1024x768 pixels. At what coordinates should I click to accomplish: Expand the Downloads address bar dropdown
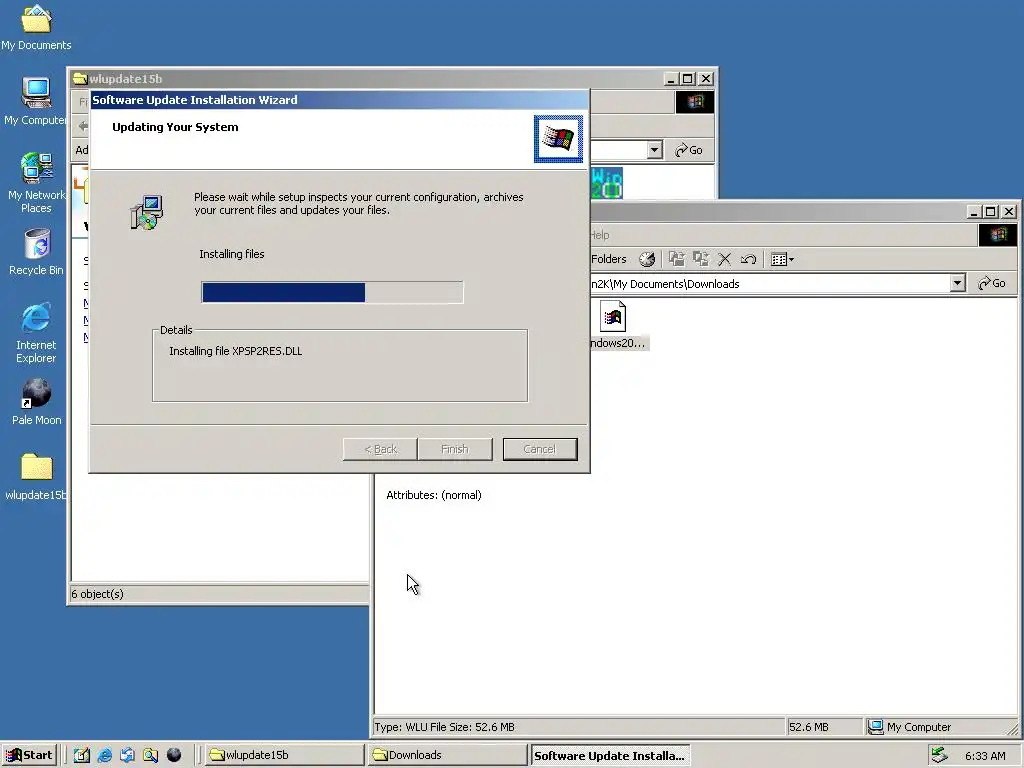click(957, 283)
